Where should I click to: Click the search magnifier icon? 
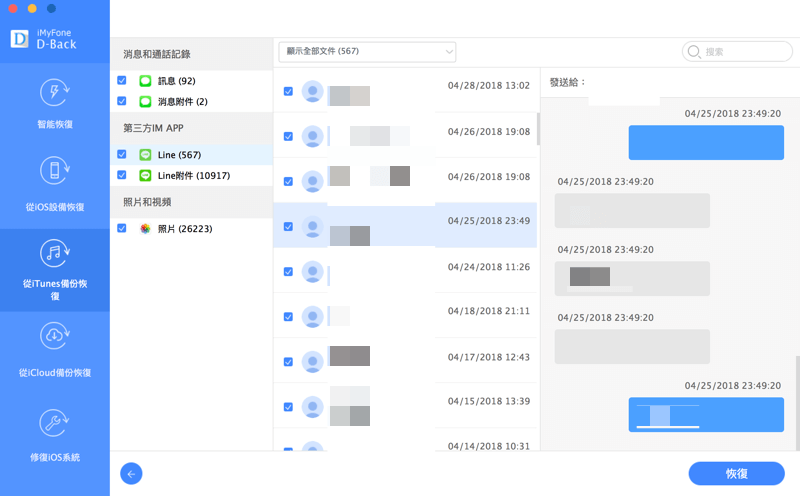coord(694,51)
